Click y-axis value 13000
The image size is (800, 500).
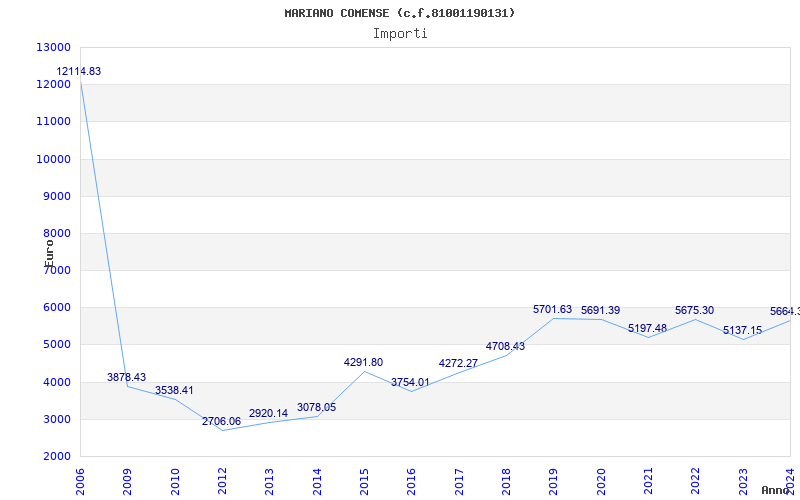click(53, 47)
